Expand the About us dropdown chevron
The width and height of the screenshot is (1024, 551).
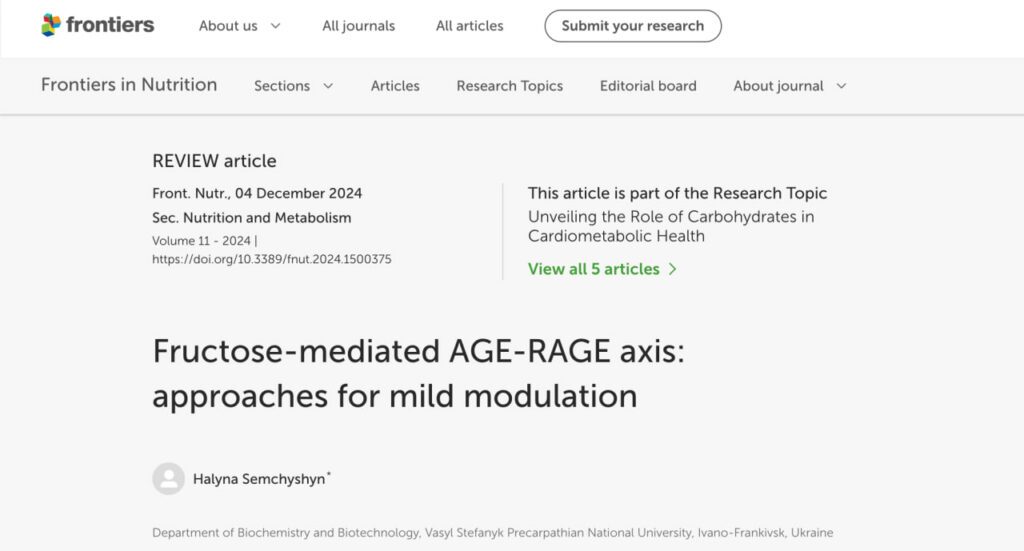point(276,26)
